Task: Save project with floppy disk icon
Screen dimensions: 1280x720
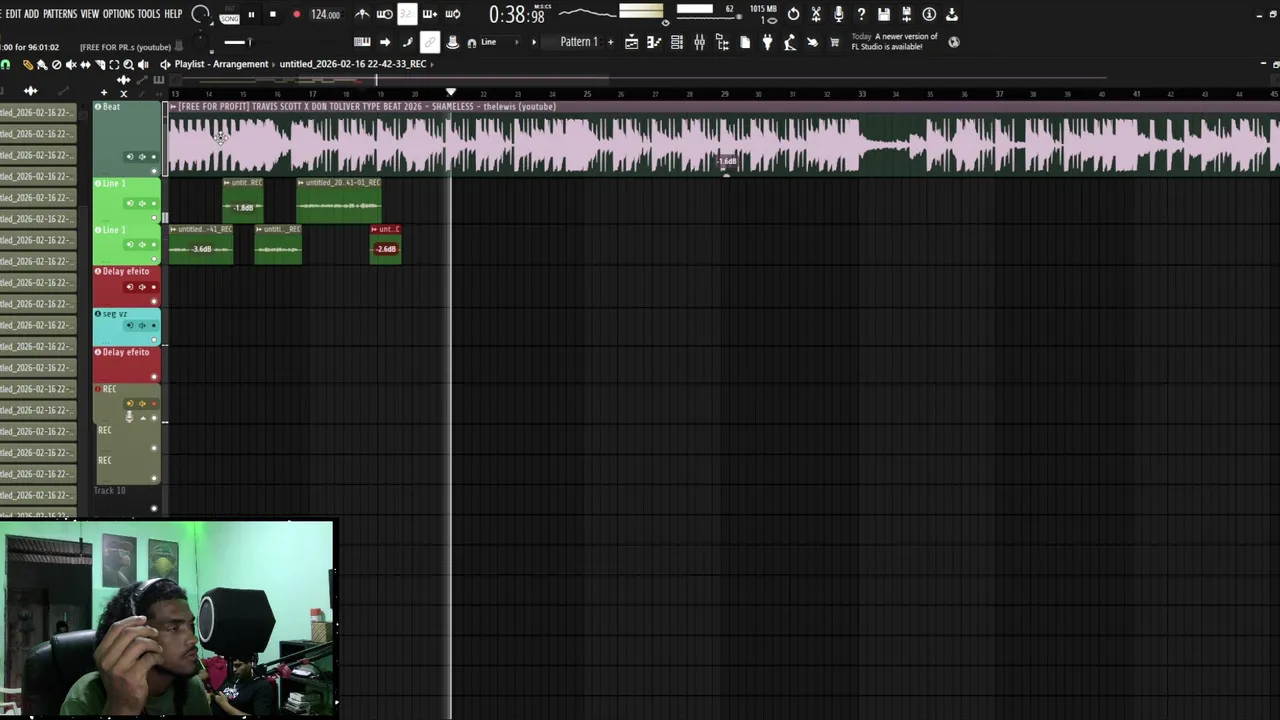Action: (884, 14)
